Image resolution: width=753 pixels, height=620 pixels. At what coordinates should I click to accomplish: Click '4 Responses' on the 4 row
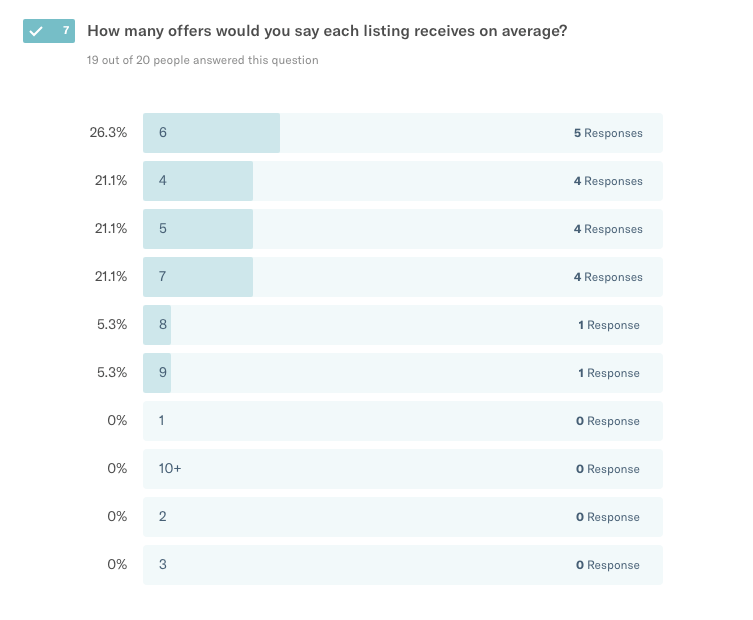608,181
